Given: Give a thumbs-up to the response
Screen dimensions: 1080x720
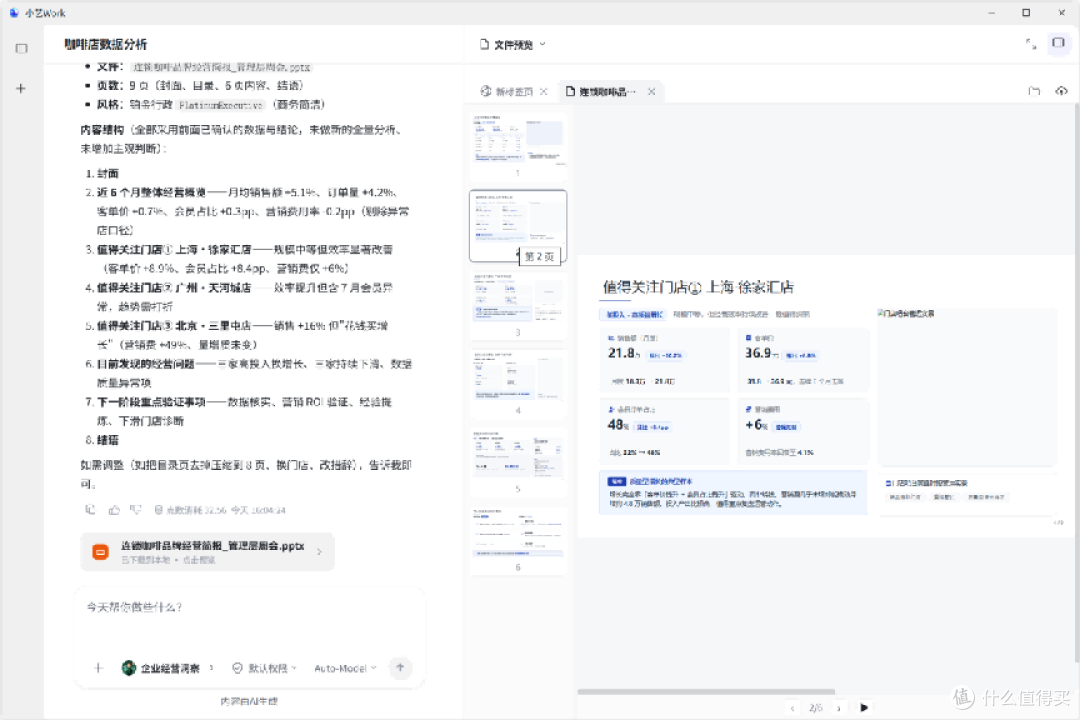Looking at the screenshot, I should coord(114,510).
